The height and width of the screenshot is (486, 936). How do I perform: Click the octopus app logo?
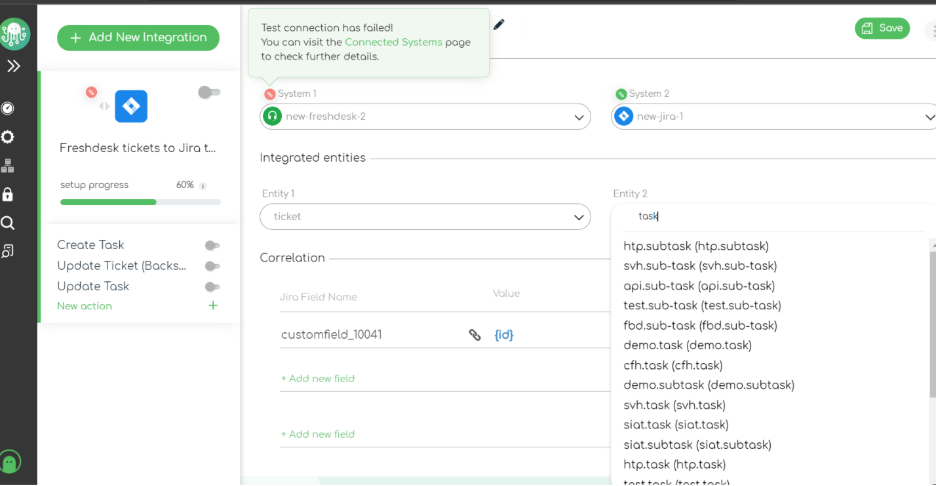(14, 33)
